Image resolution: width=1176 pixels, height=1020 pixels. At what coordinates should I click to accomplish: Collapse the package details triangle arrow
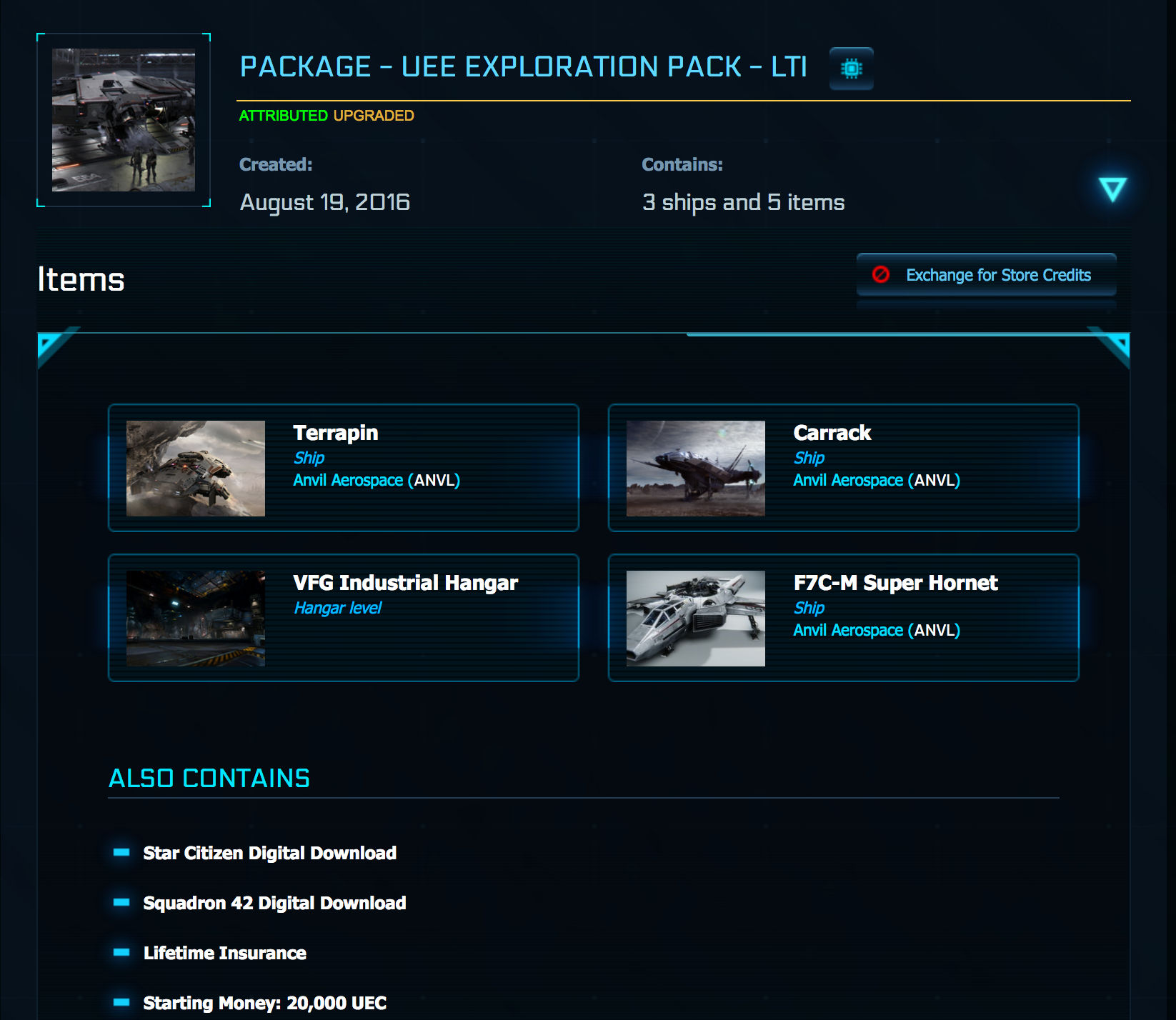coord(1112,189)
